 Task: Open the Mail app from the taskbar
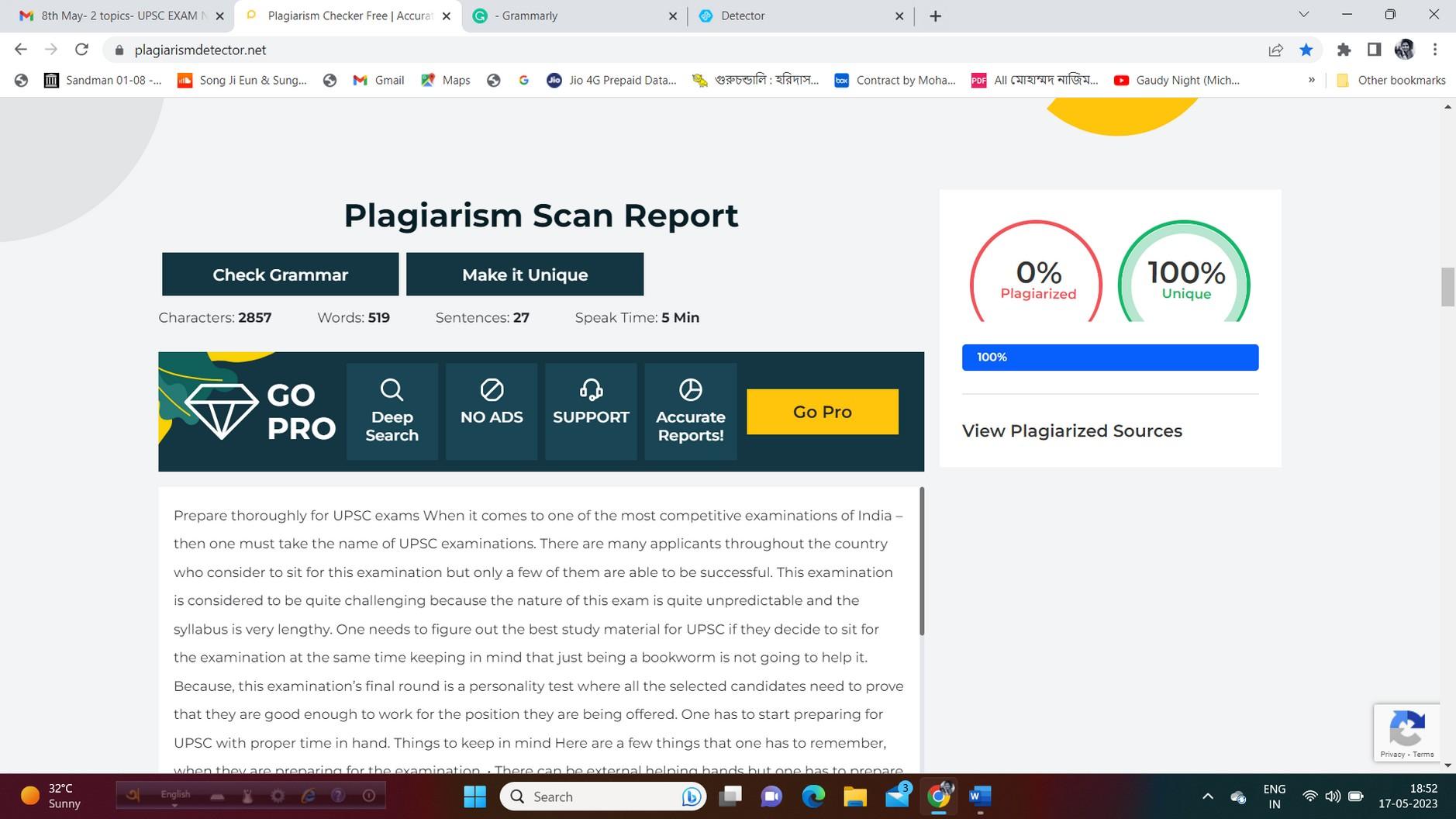pyautogui.click(x=897, y=797)
